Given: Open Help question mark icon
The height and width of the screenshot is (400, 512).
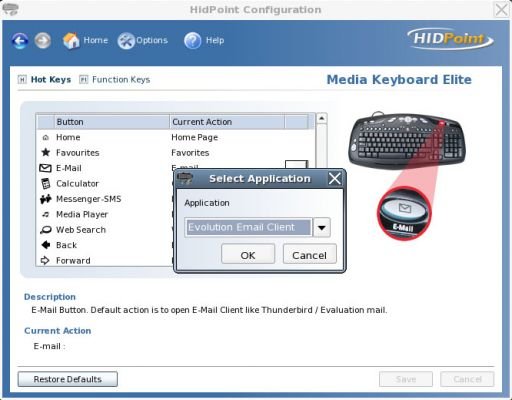Looking at the screenshot, I should (193, 41).
